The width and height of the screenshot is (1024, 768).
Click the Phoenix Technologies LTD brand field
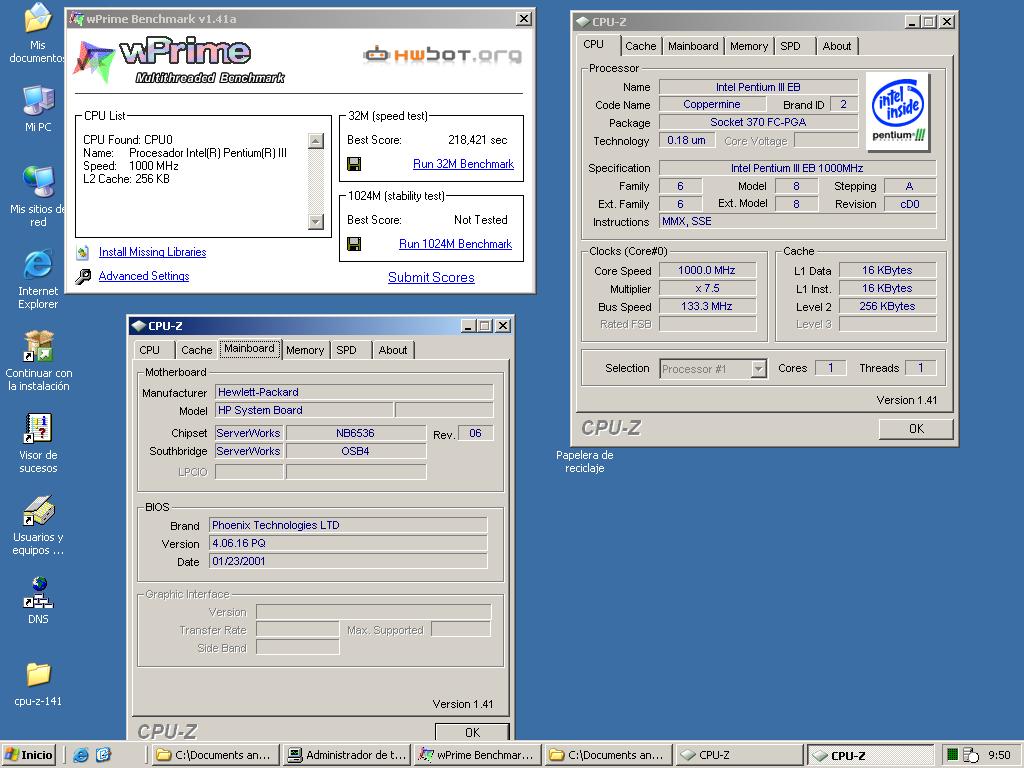tap(348, 525)
